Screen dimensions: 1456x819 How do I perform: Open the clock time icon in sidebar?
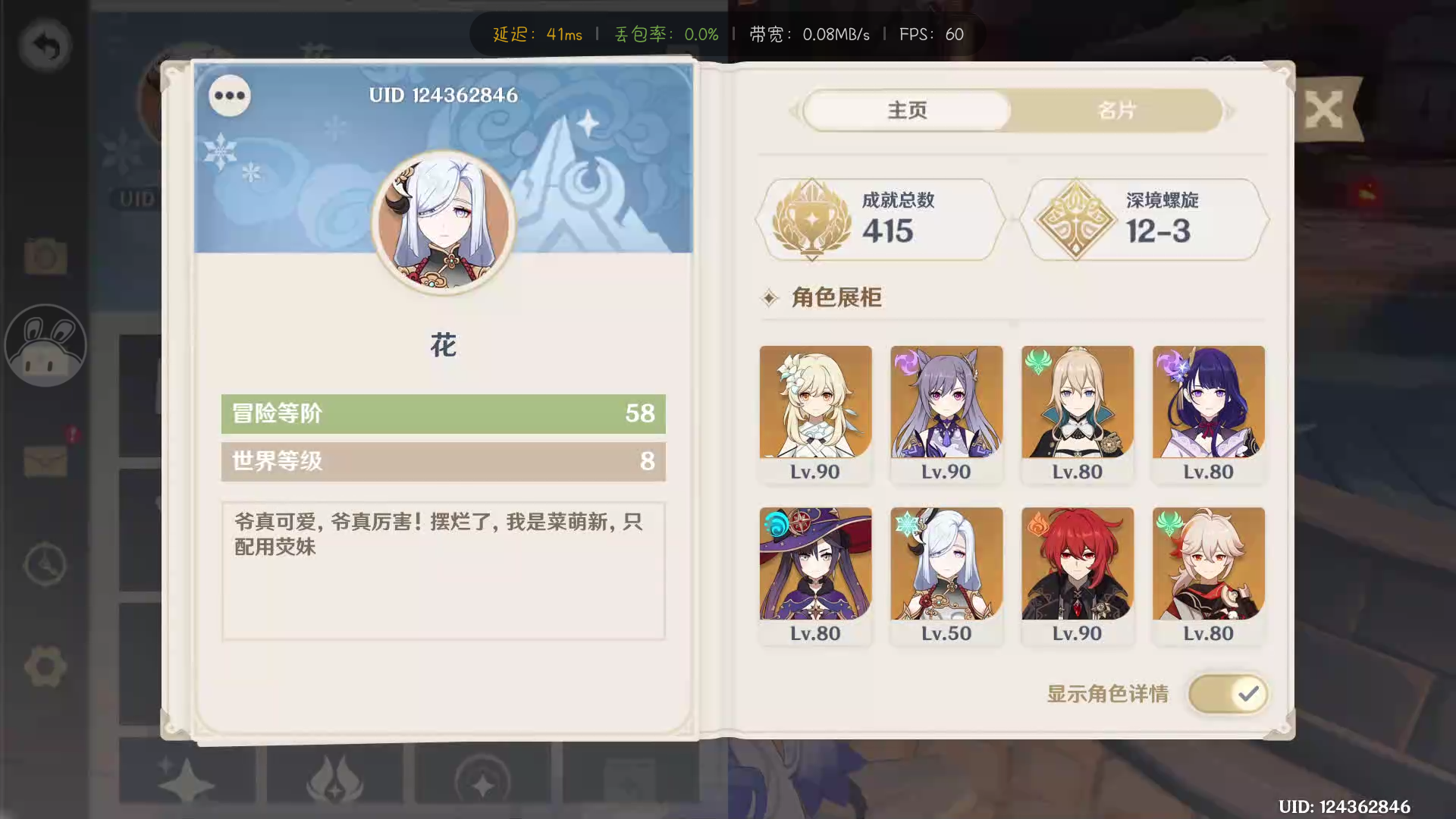(x=45, y=564)
